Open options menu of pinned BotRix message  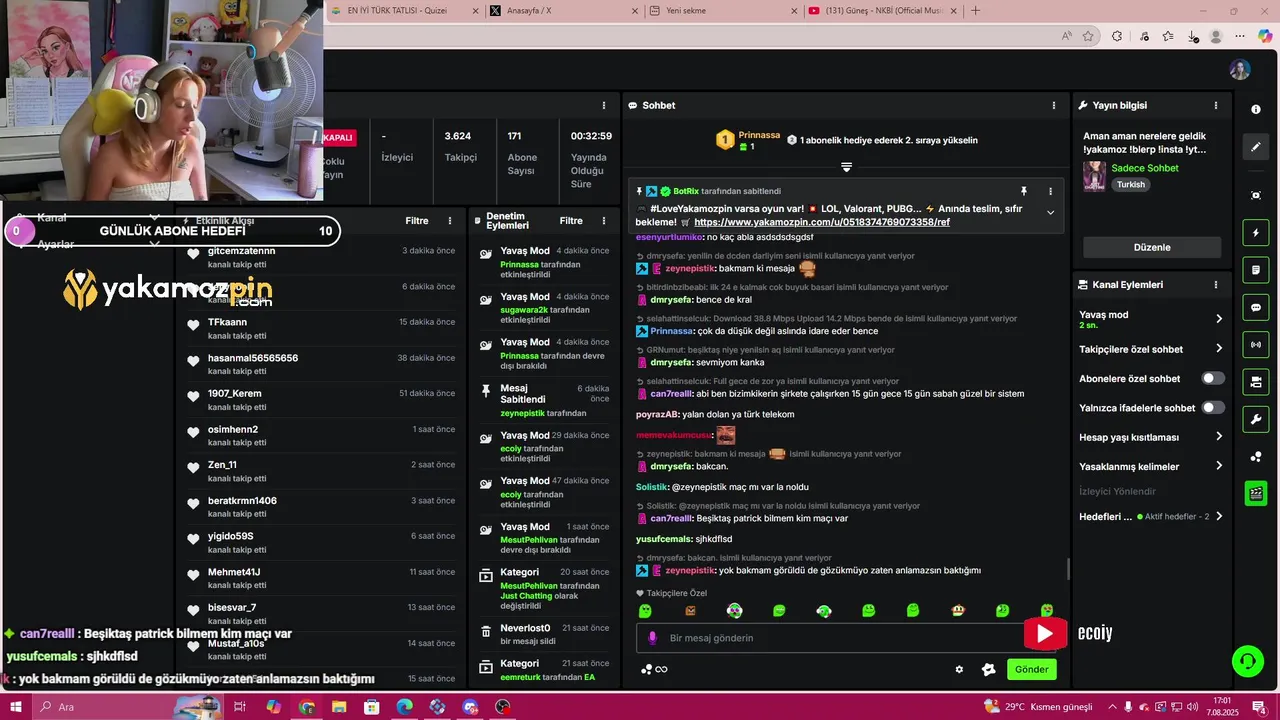(x=1050, y=191)
